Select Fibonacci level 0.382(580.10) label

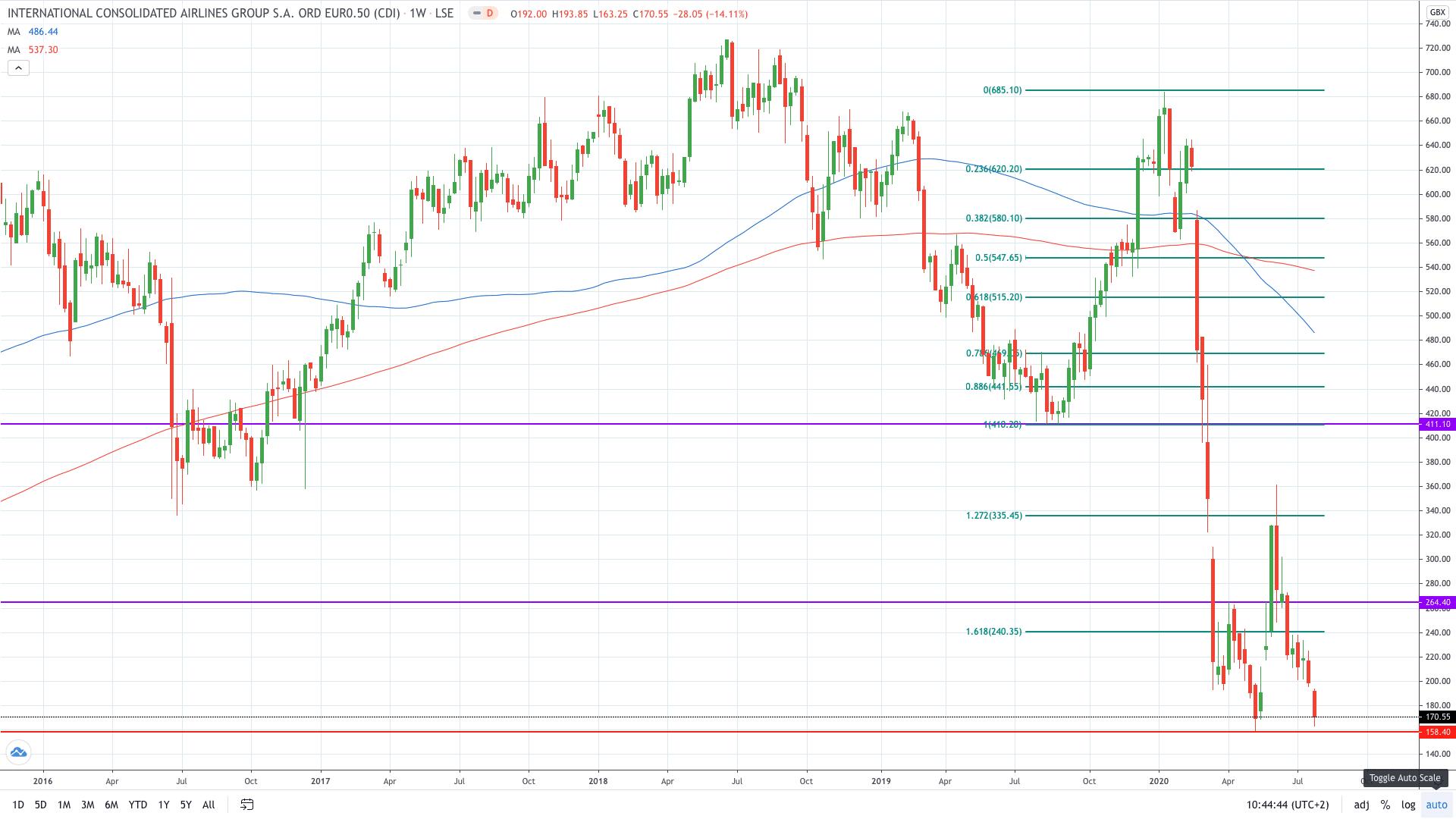click(993, 218)
